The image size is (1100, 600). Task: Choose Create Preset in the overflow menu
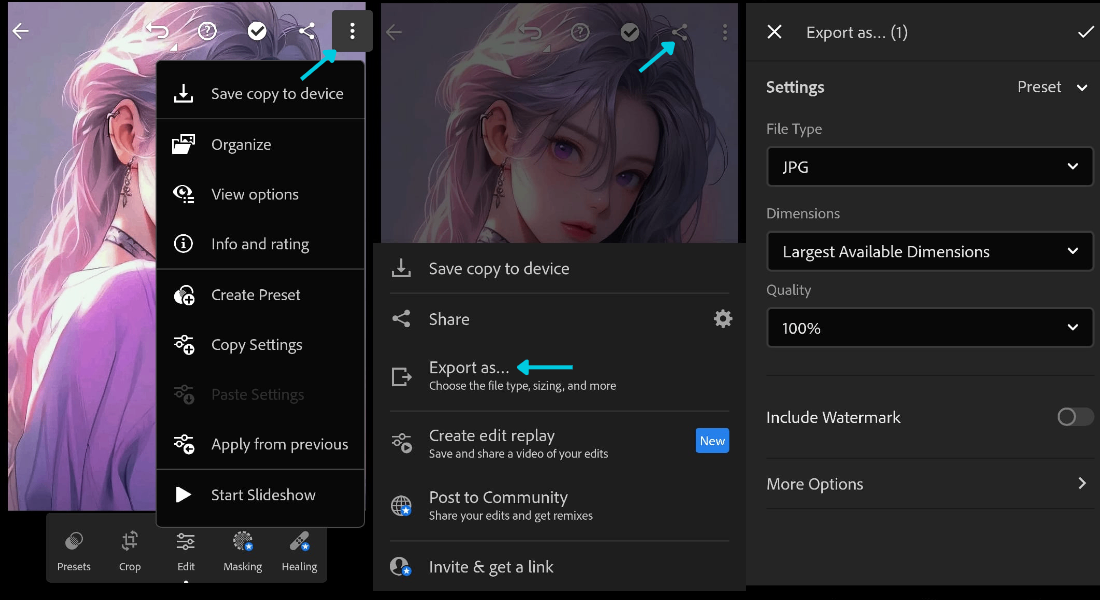click(260, 295)
